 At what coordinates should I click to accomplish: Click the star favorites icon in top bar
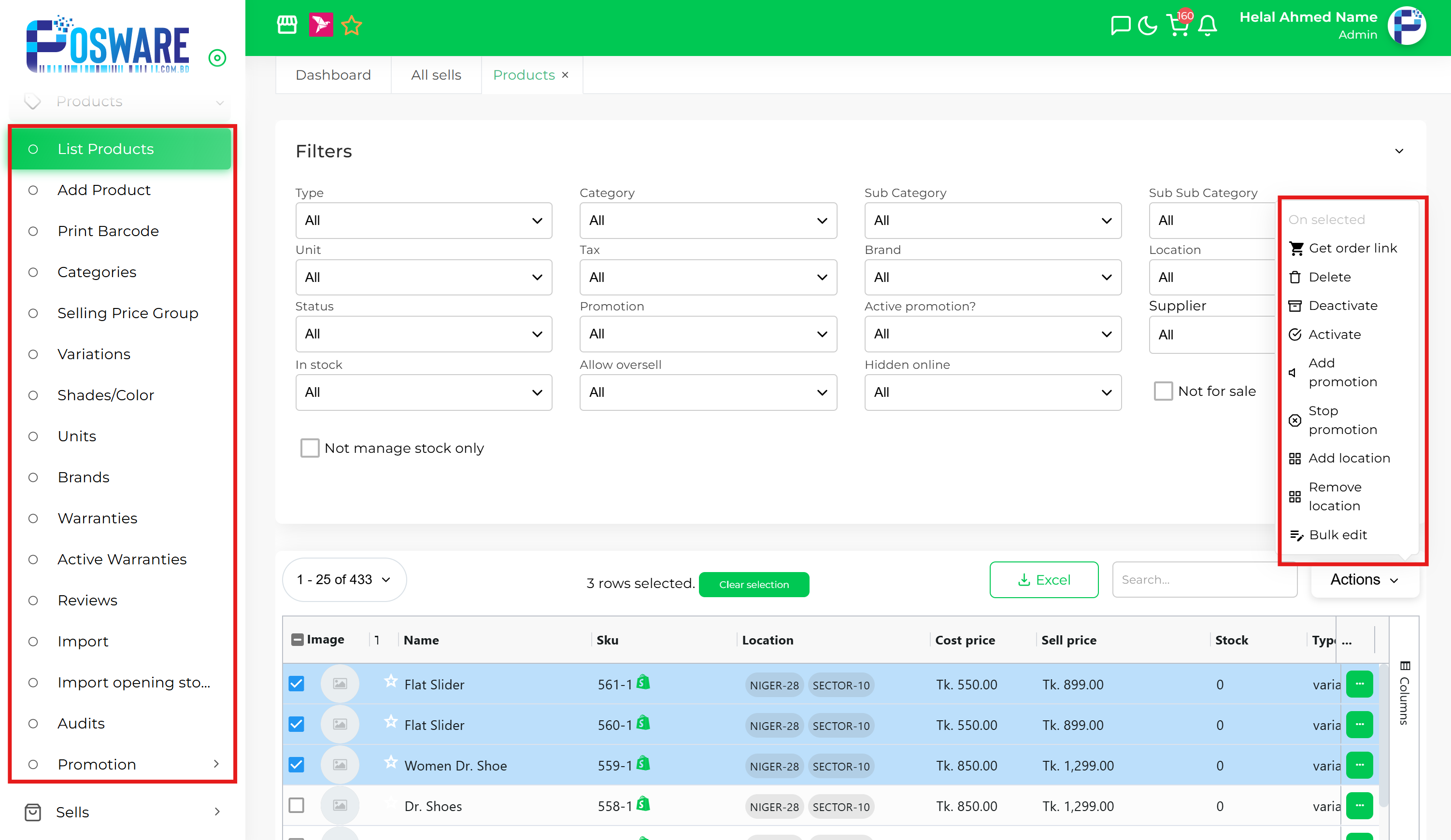click(351, 25)
